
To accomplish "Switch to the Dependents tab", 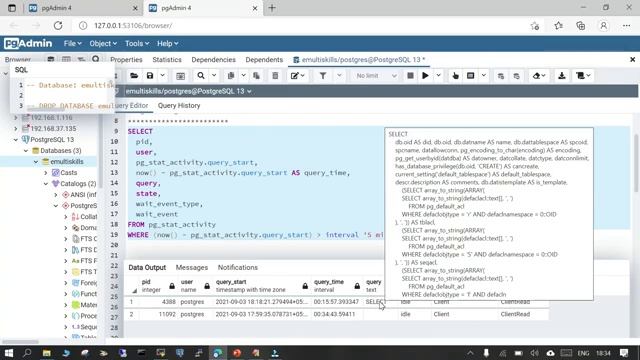I will coord(264,60).
